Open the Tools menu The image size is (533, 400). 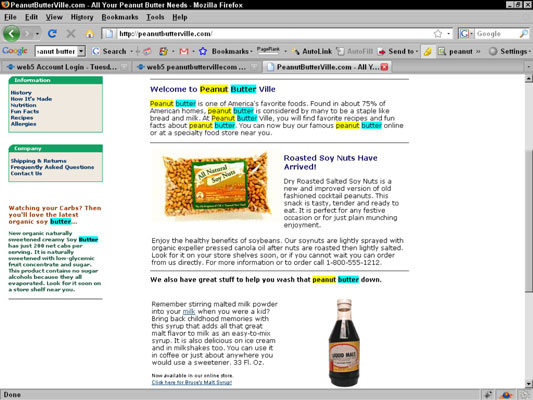(155, 17)
